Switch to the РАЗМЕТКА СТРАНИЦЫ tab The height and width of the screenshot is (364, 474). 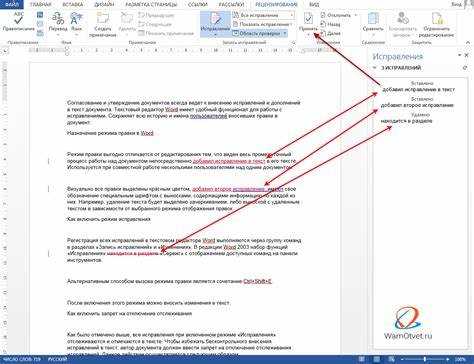coord(151,5)
